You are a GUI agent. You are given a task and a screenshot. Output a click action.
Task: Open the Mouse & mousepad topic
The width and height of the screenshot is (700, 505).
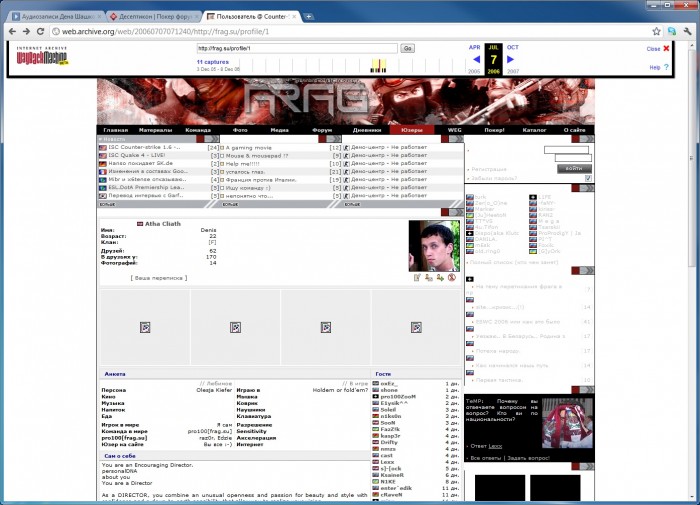tap(257, 155)
